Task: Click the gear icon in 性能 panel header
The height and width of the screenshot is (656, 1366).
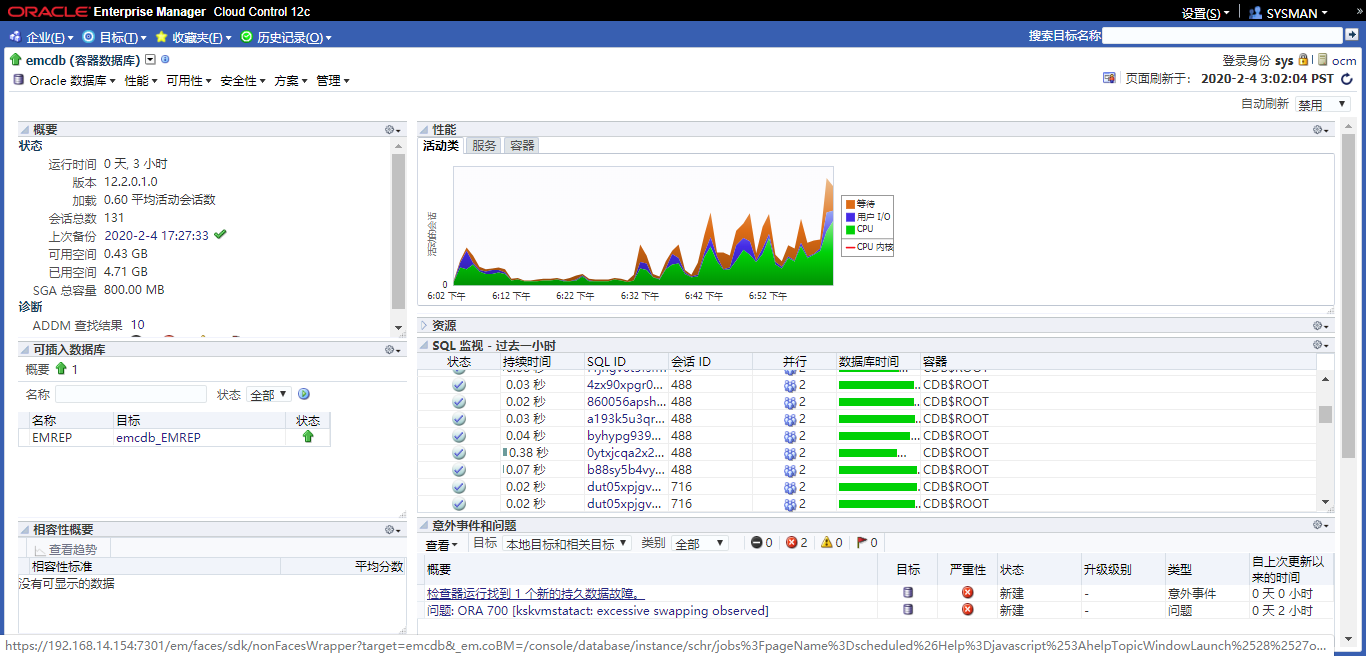Action: coord(1320,130)
